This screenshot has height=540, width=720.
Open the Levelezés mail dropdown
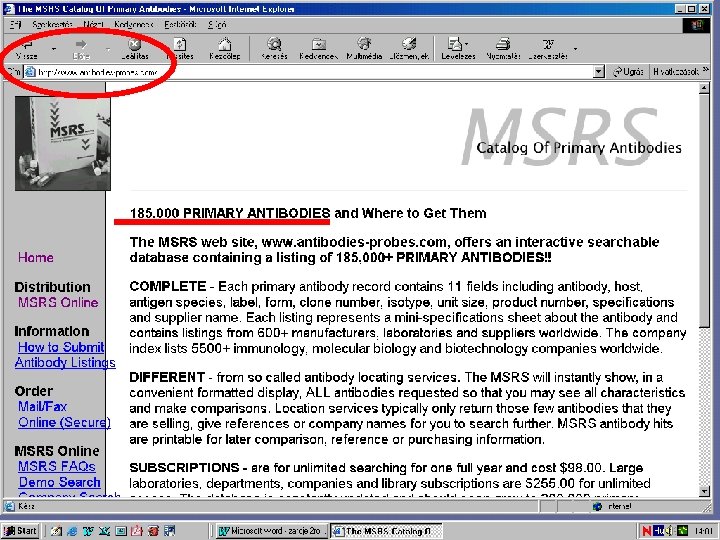[x=458, y=49]
